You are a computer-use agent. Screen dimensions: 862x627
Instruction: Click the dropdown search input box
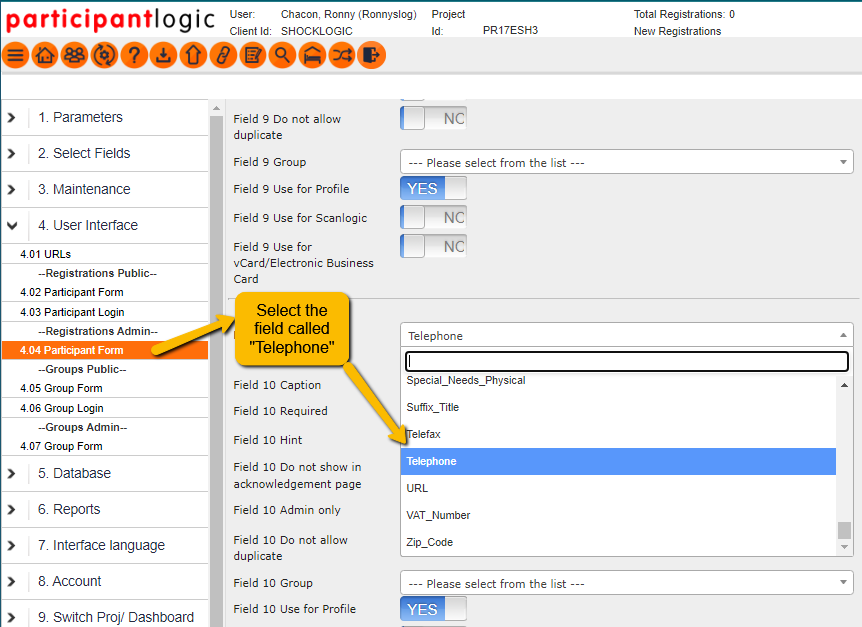coord(626,361)
